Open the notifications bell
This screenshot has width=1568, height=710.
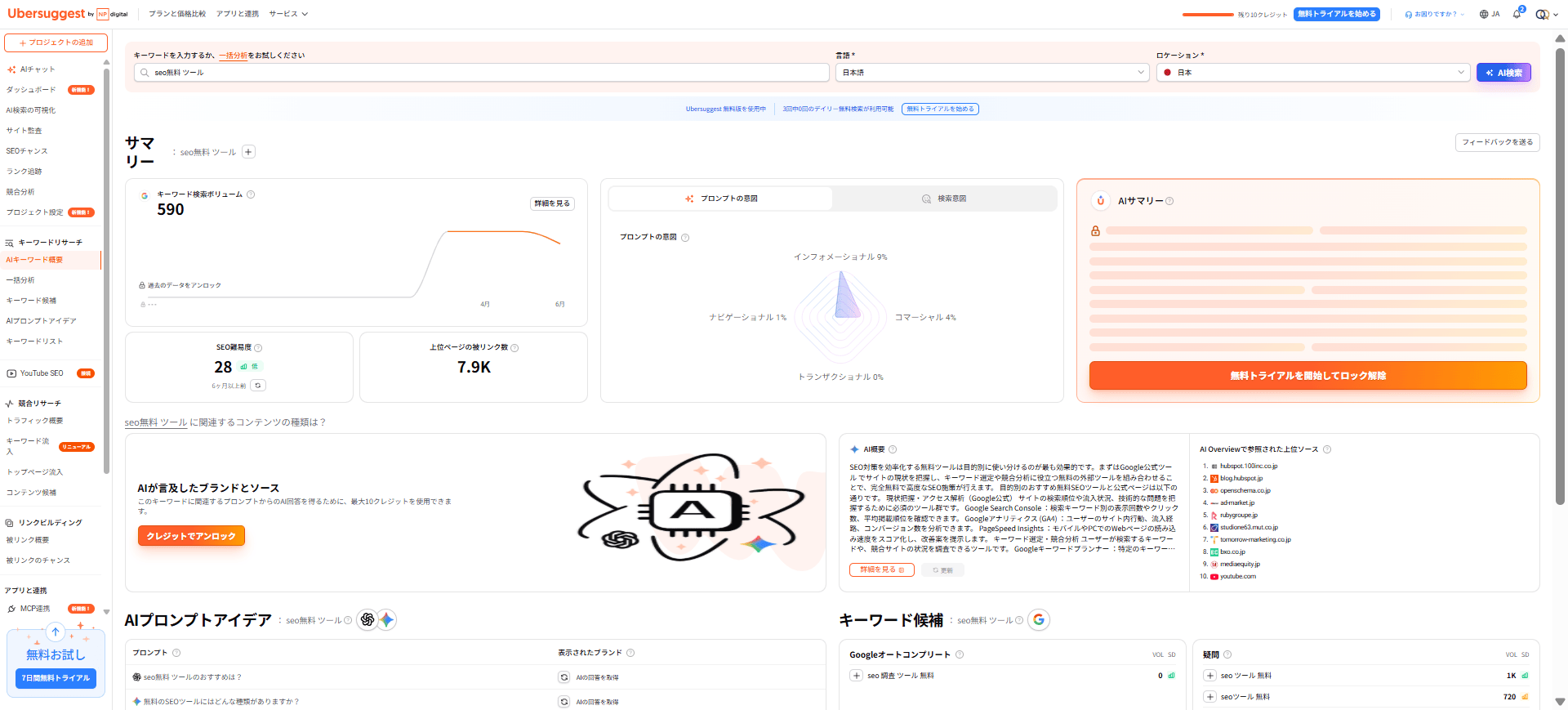coord(1517,14)
